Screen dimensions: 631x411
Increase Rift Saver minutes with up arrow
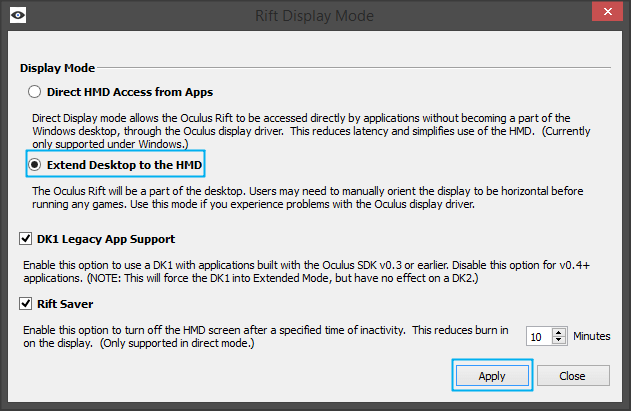tap(559, 333)
